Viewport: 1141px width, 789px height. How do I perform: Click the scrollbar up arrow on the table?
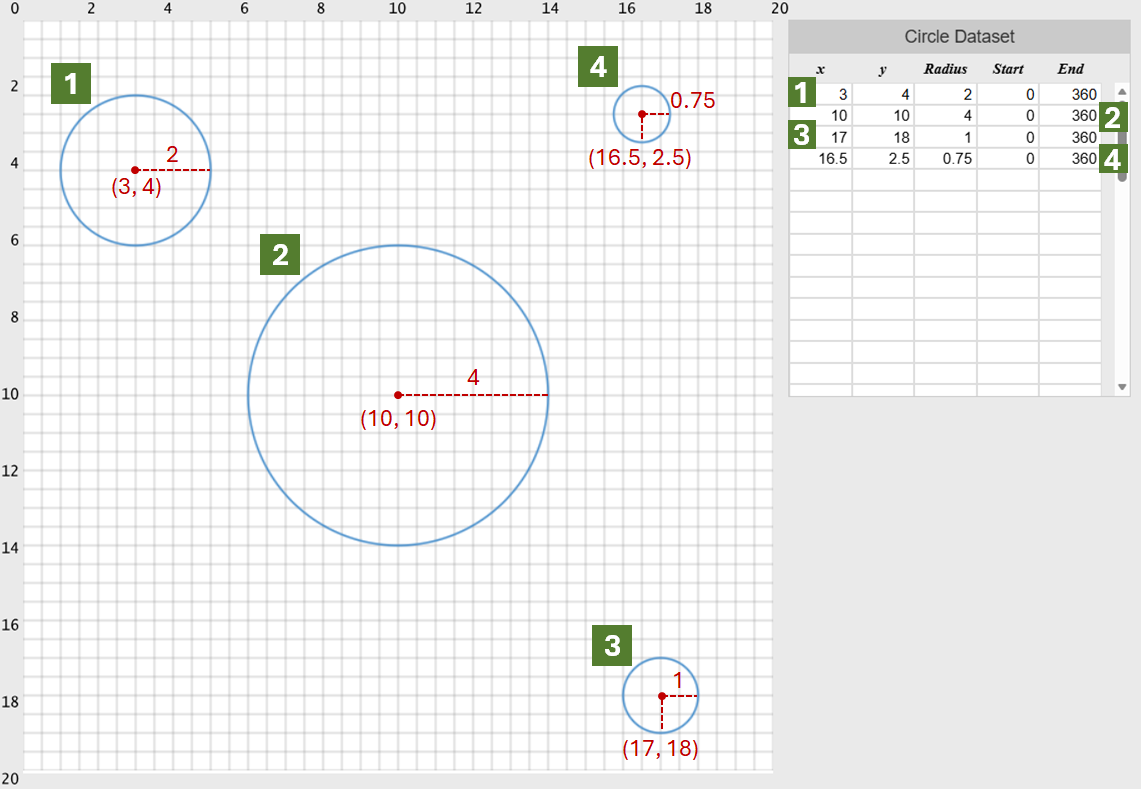(x=1121, y=93)
